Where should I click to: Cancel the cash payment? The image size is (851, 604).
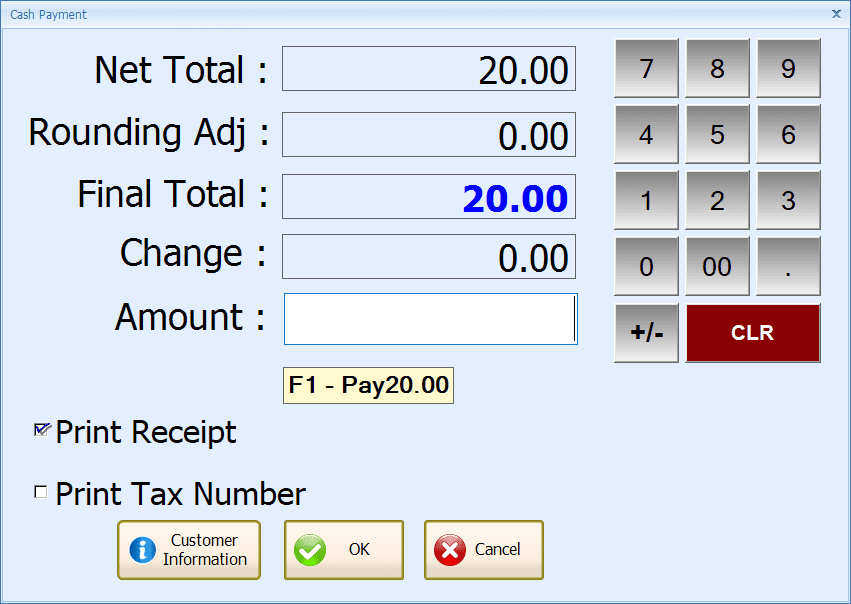point(484,550)
